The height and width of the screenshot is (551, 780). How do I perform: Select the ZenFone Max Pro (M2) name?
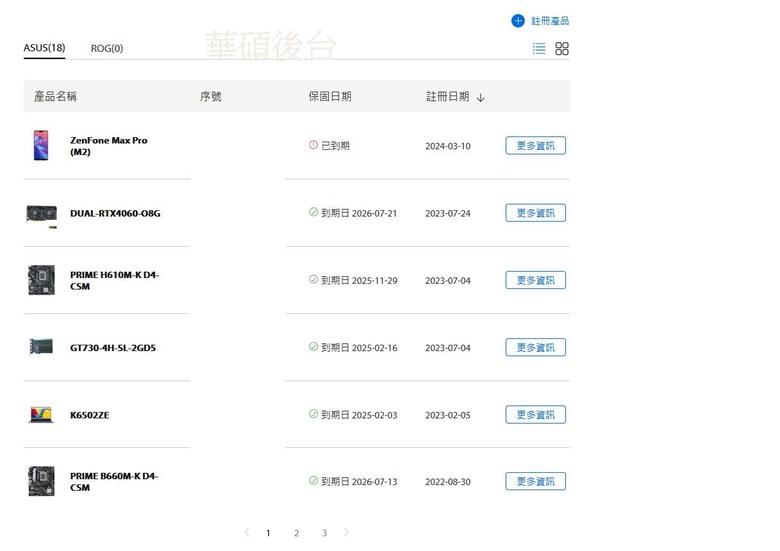pyautogui.click(x=108, y=146)
